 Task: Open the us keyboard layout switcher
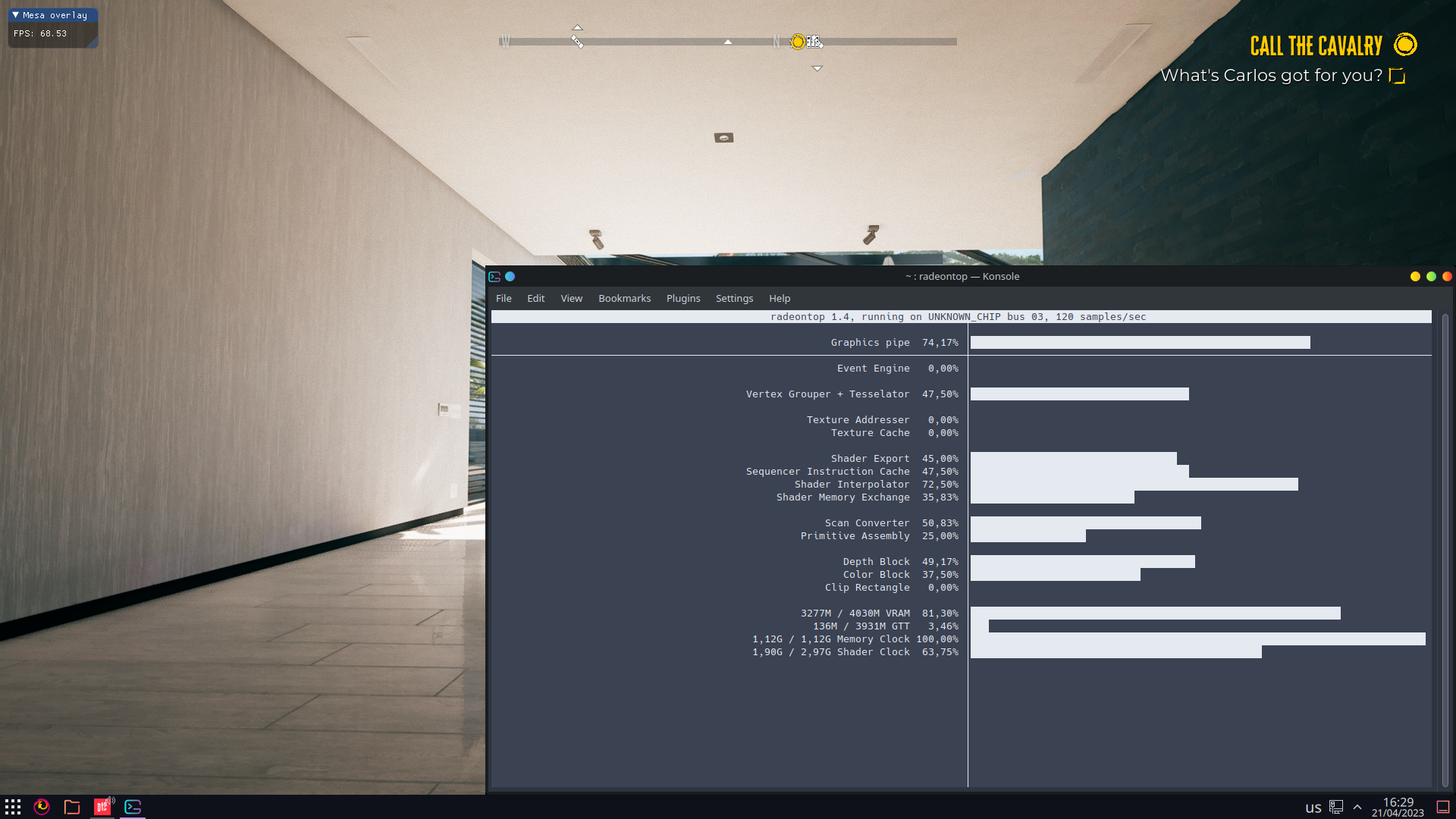pyautogui.click(x=1313, y=808)
